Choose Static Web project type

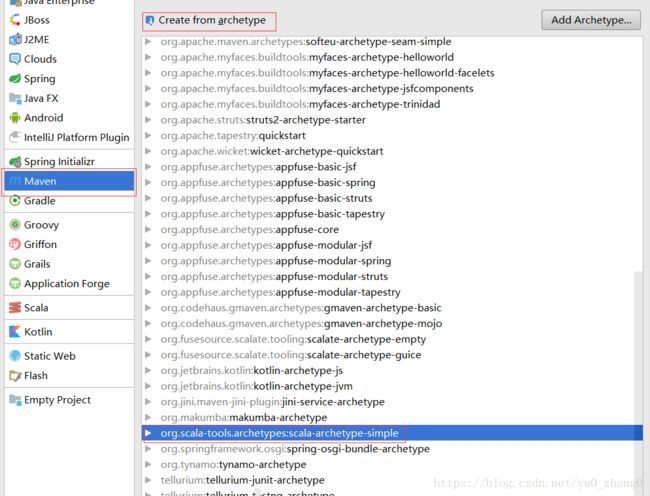pyautogui.click(x=69, y=356)
